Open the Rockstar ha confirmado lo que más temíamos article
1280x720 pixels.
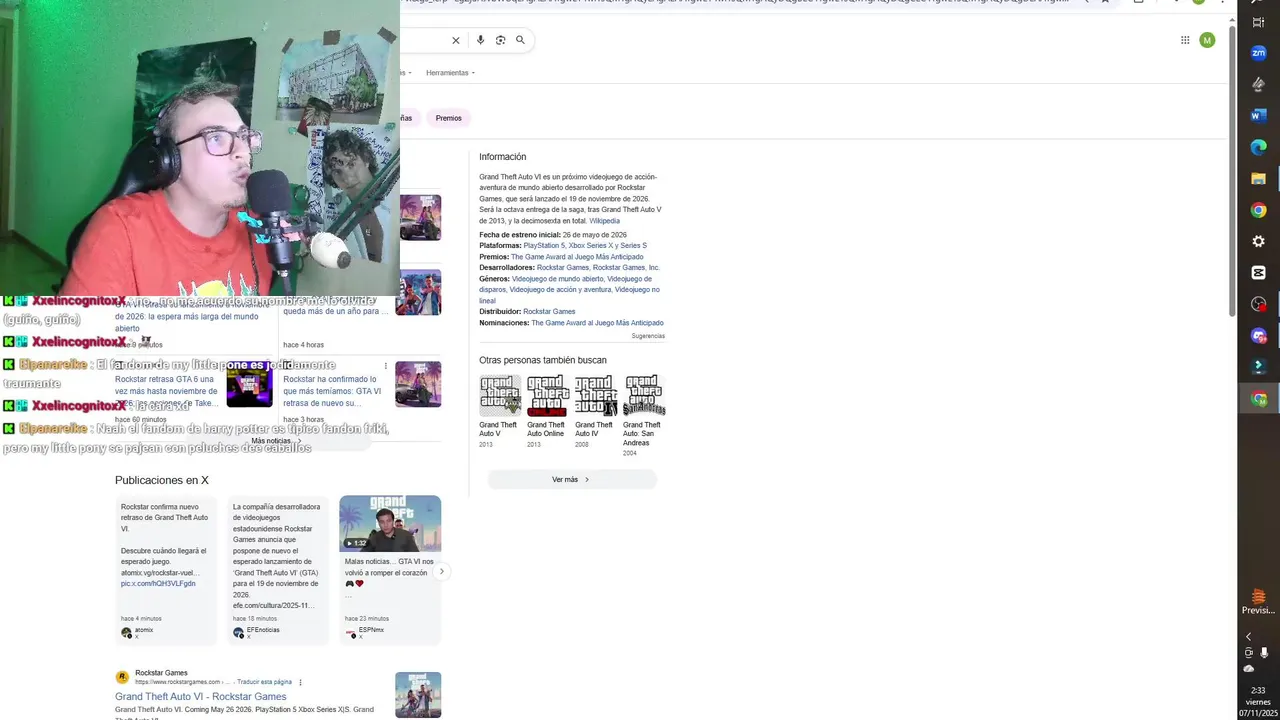coord(334,391)
